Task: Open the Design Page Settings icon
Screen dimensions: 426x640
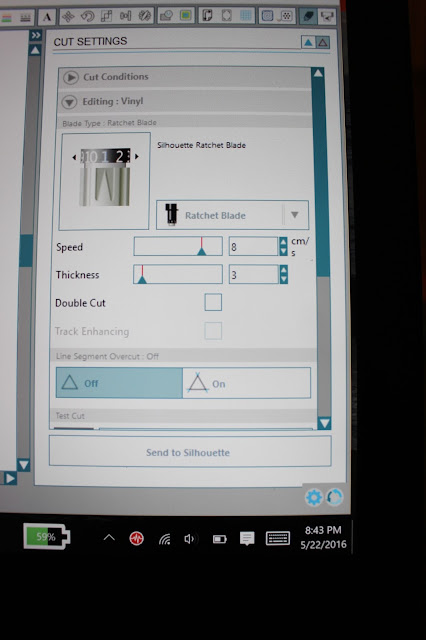Action: (207, 16)
